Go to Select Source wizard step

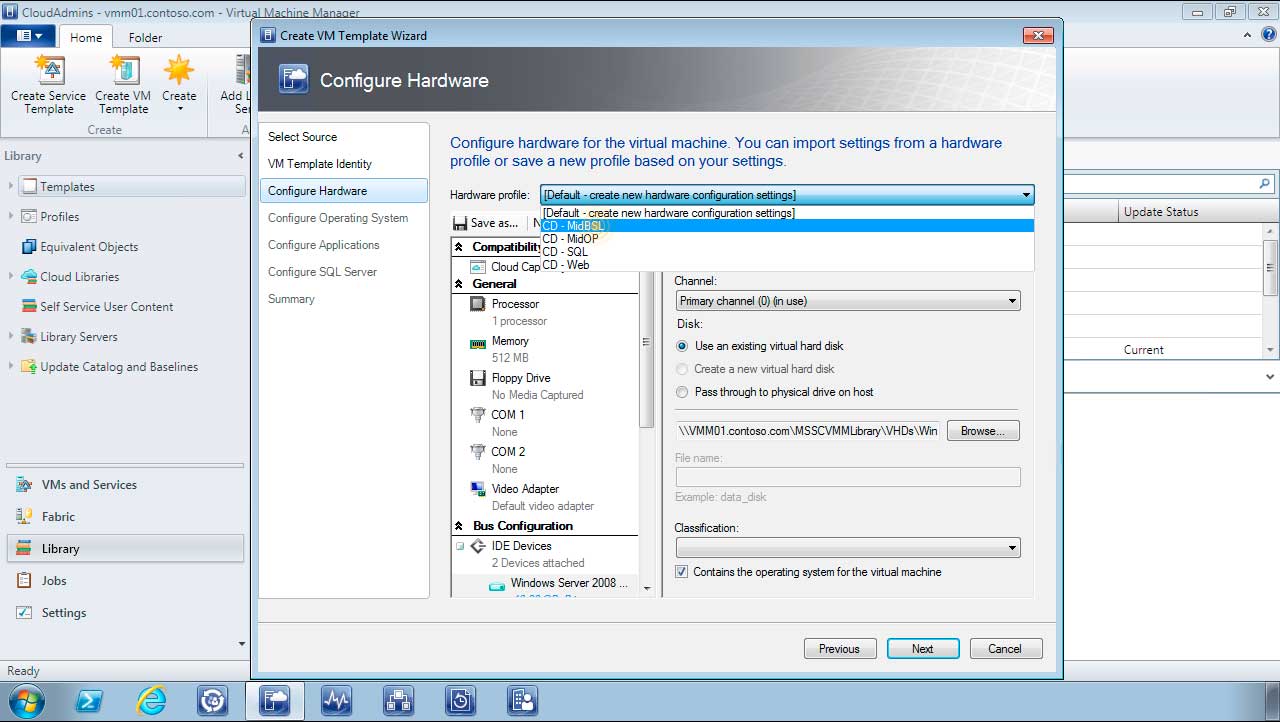tap(302, 137)
